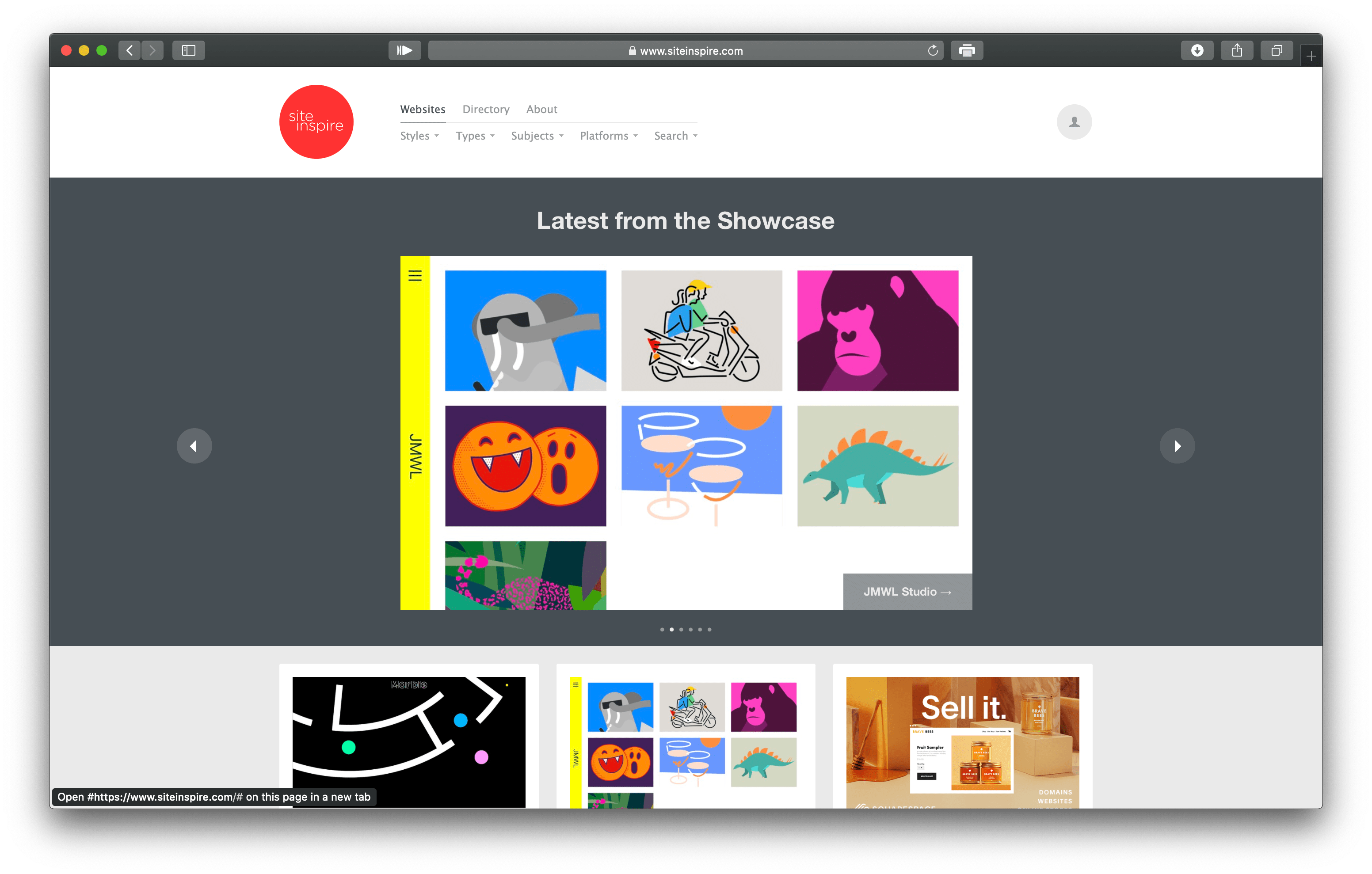Select the fourth carousel pagination dot
1372x874 pixels.
(690, 630)
